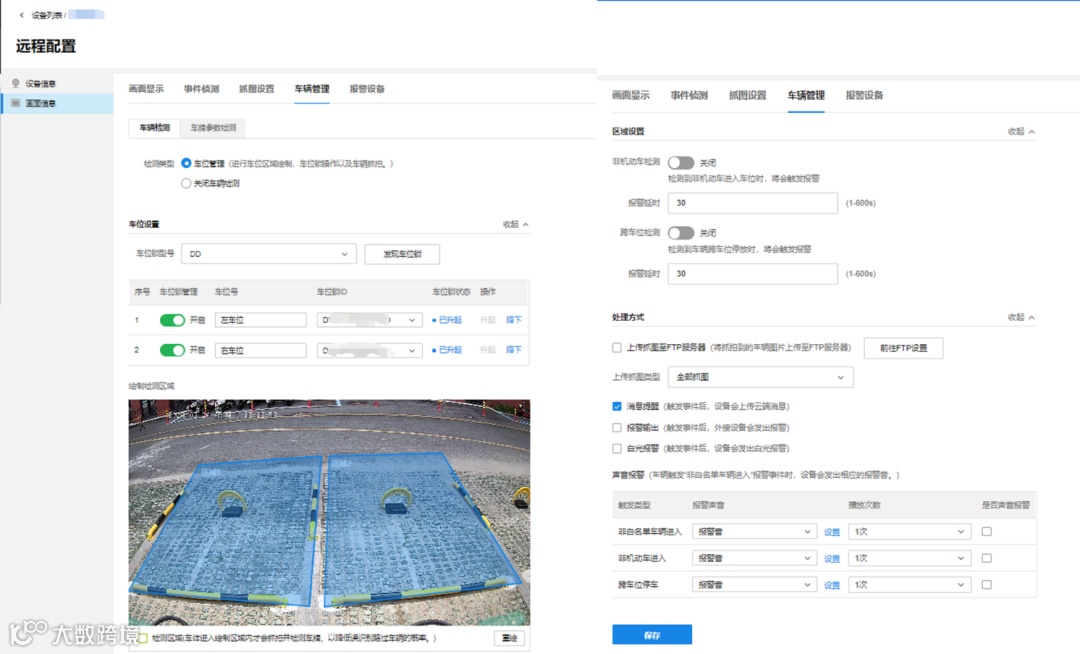Click the 发现车位锁 button

click(402, 254)
